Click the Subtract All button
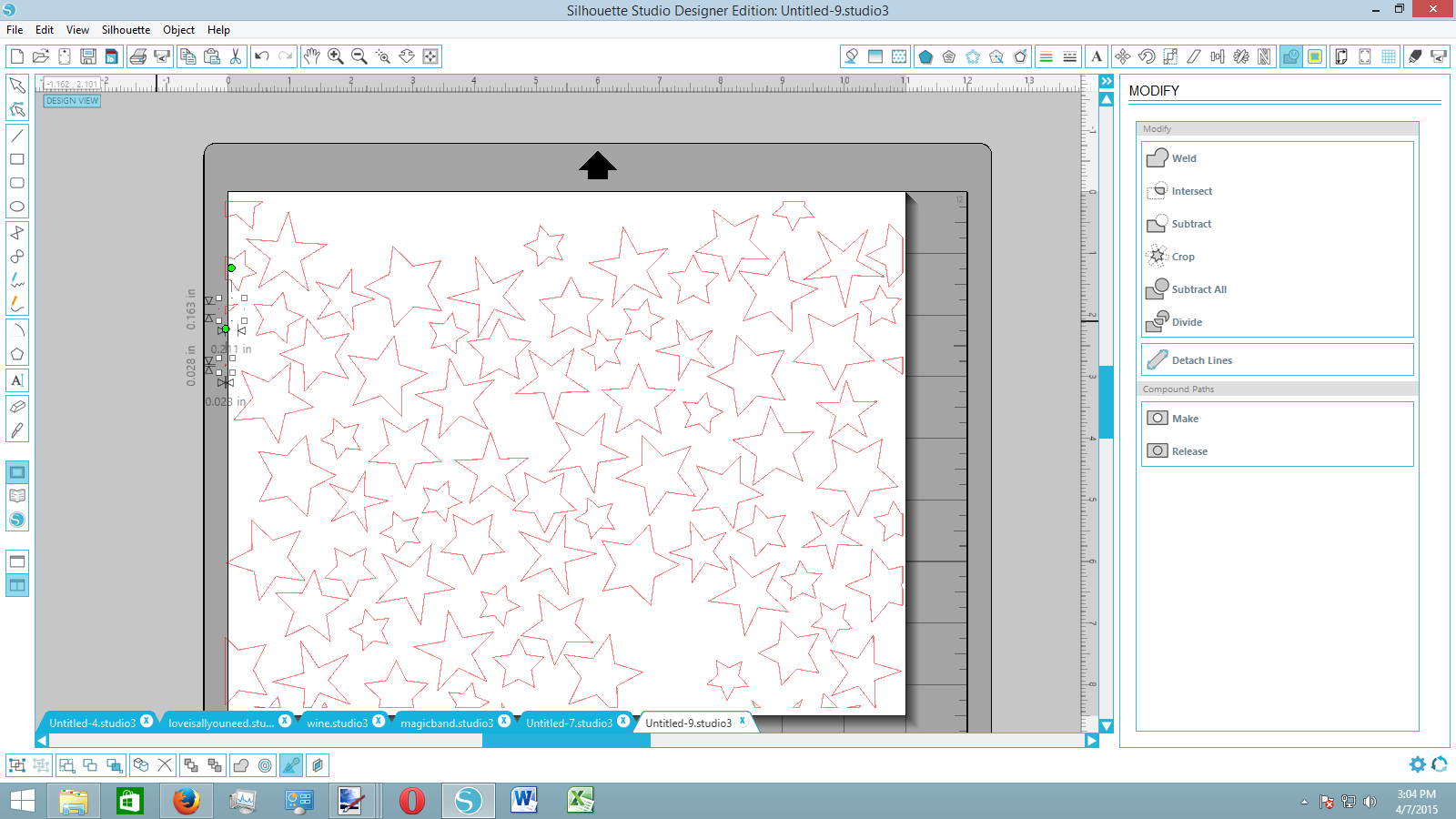Image resolution: width=1456 pixels, height=819 pixels. point(1277,289)
